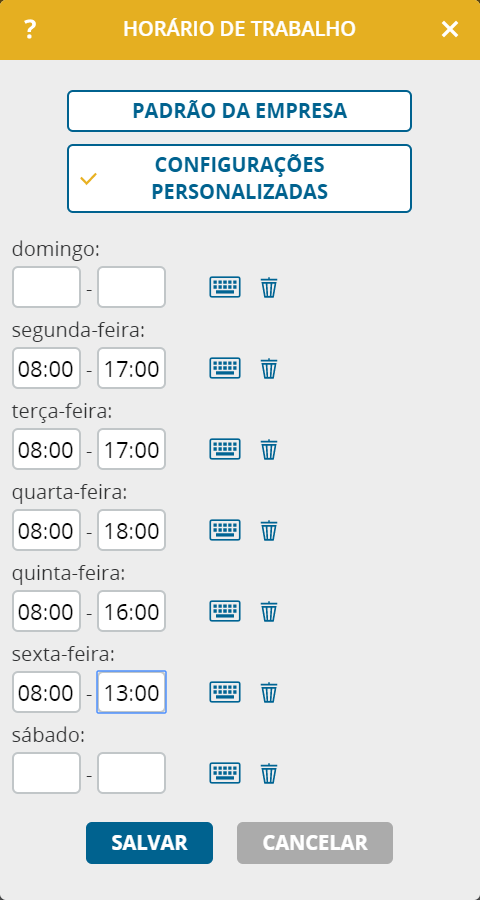This screenshot has height=900, width=480.
Task: Open keyboard input for segunda-feira
Action: (224, 368)
